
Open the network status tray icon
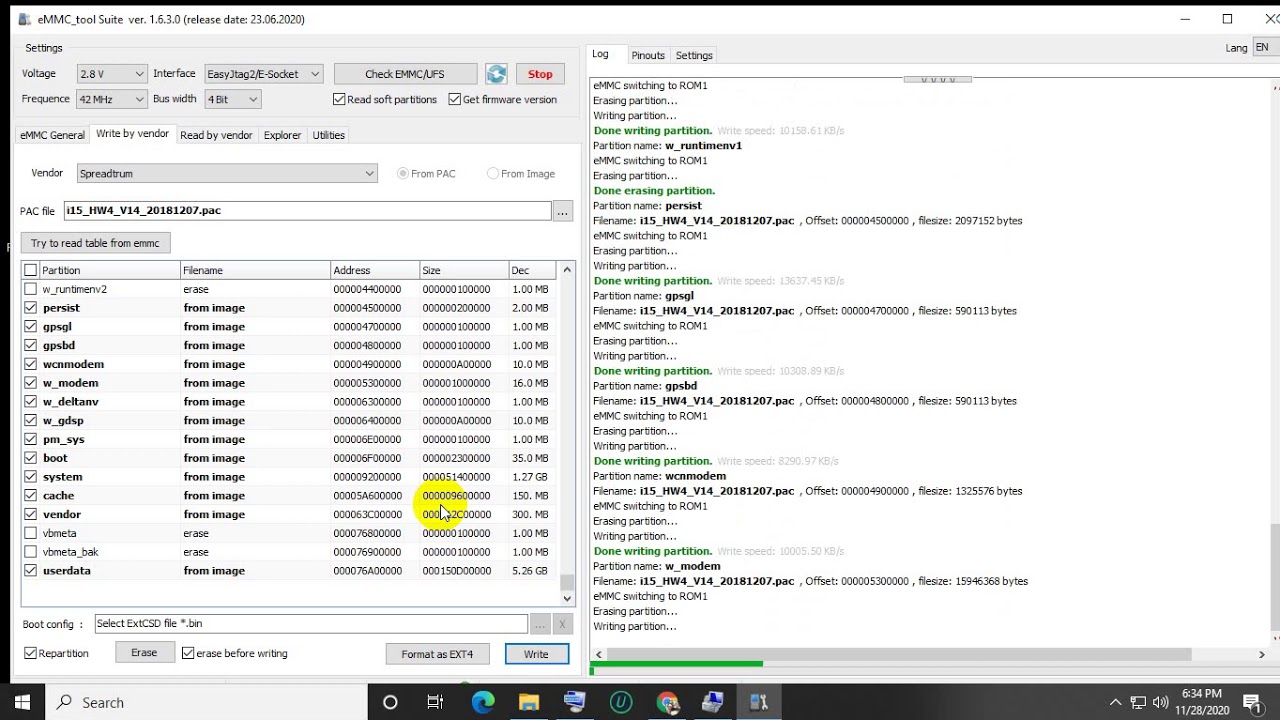click(1138, 703)
